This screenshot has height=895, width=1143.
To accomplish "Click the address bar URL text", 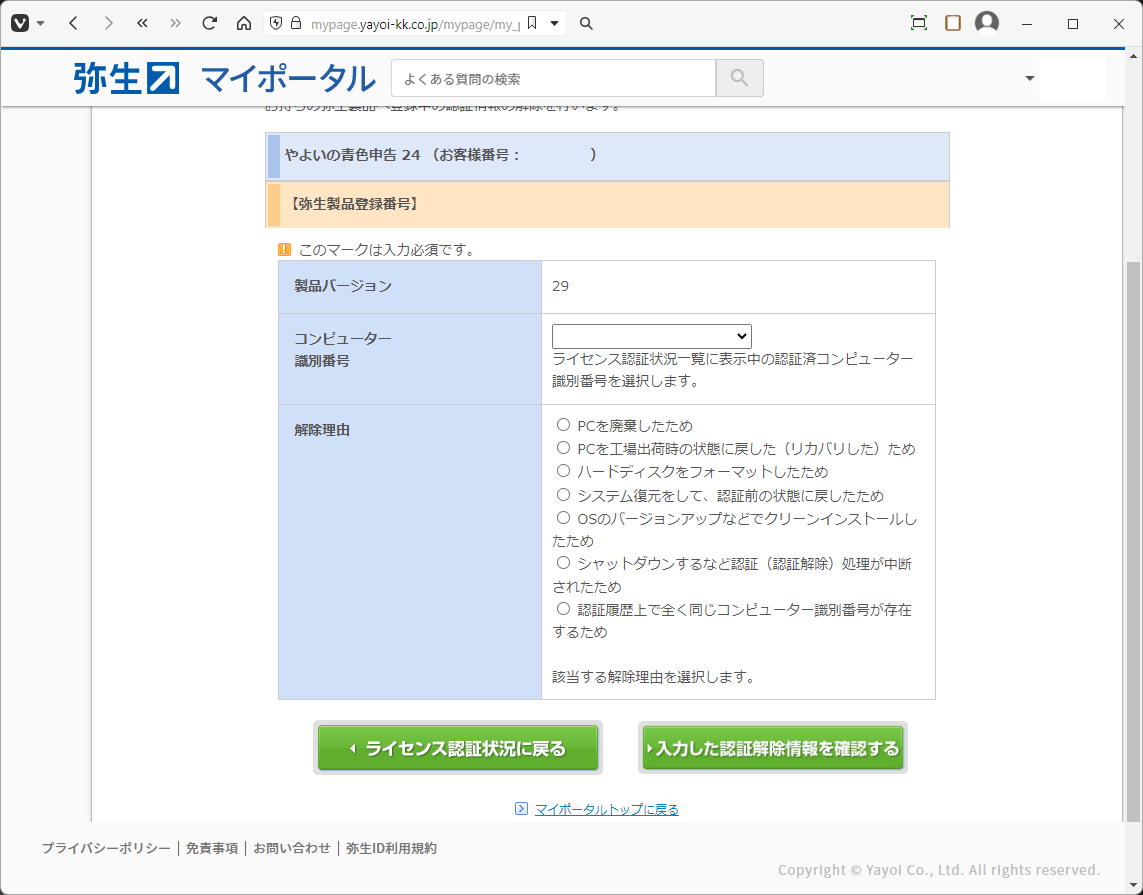I will click(415, 24).
